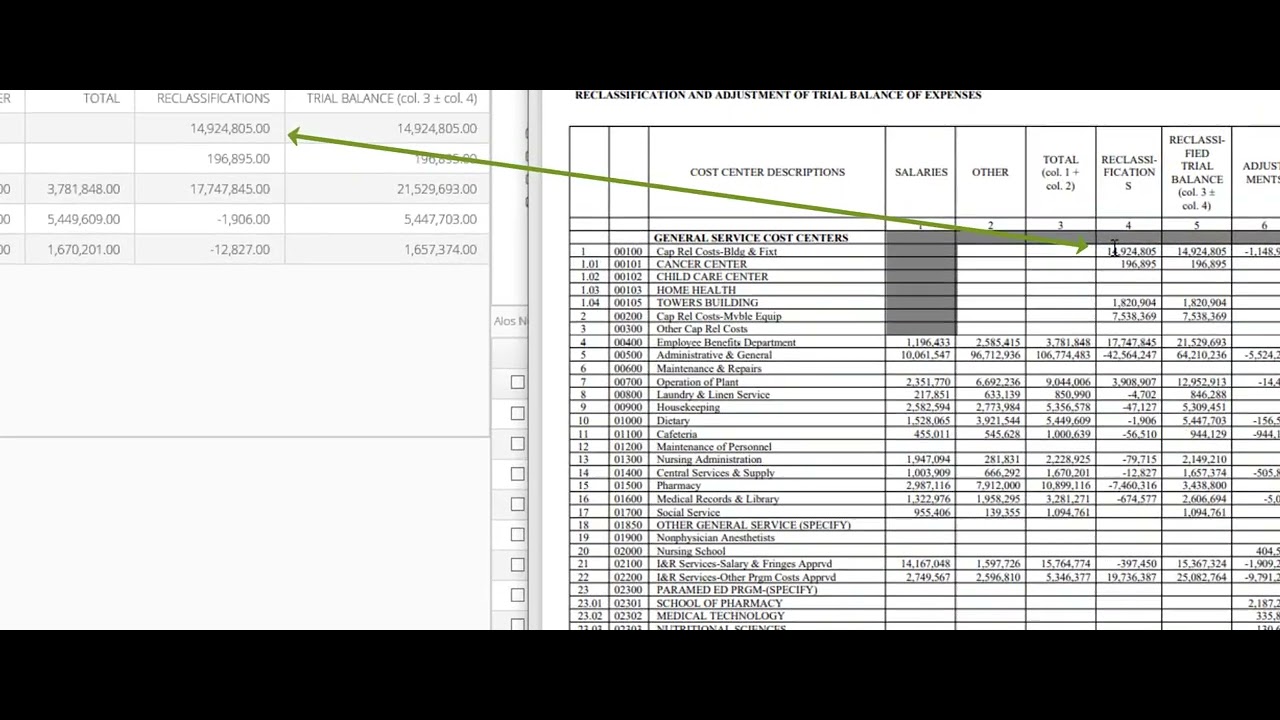
Task: Select the Cap Rel Costs-Bldg & Fixt row label
Action: (x=716, y=252)
